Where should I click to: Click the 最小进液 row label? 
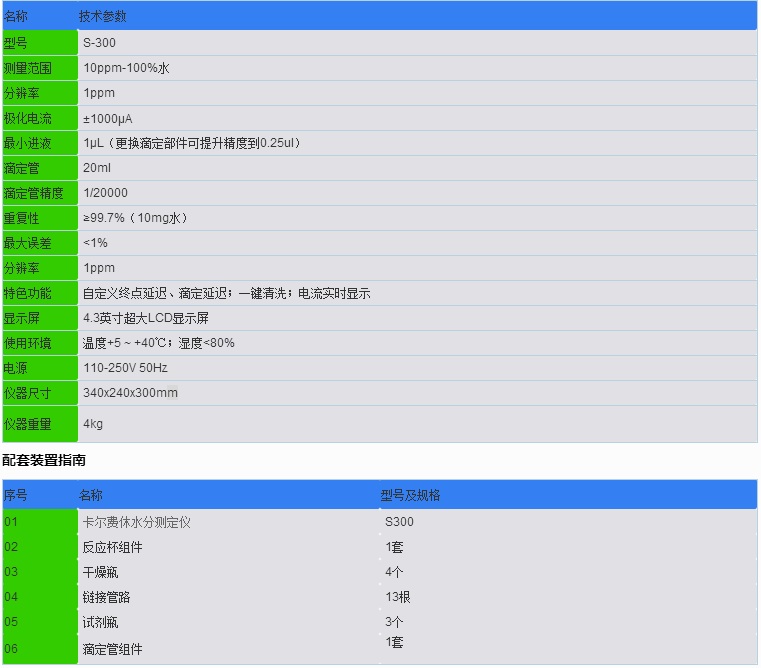pyautogui.click(x=27, y=143)
